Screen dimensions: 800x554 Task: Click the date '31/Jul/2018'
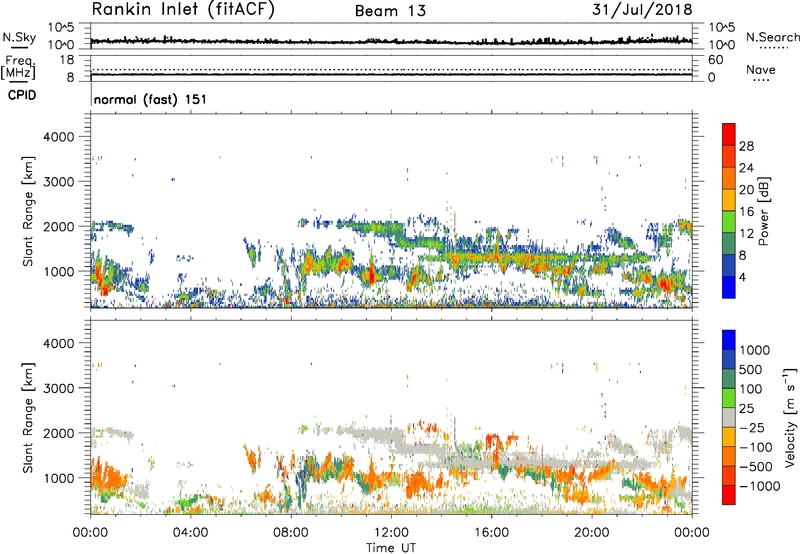tap(642, 10)
